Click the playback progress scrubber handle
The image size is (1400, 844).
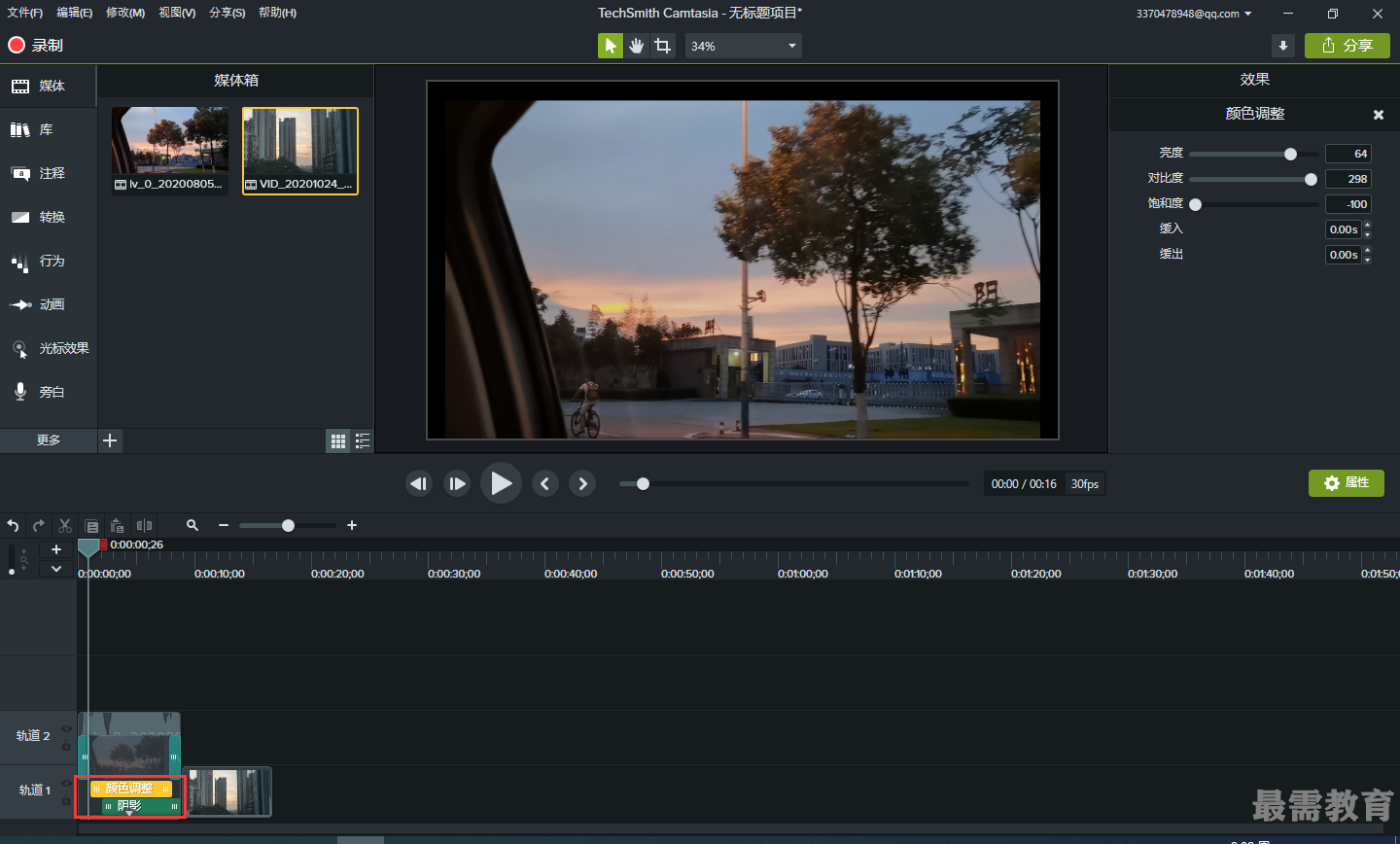(x=643, y=483)
